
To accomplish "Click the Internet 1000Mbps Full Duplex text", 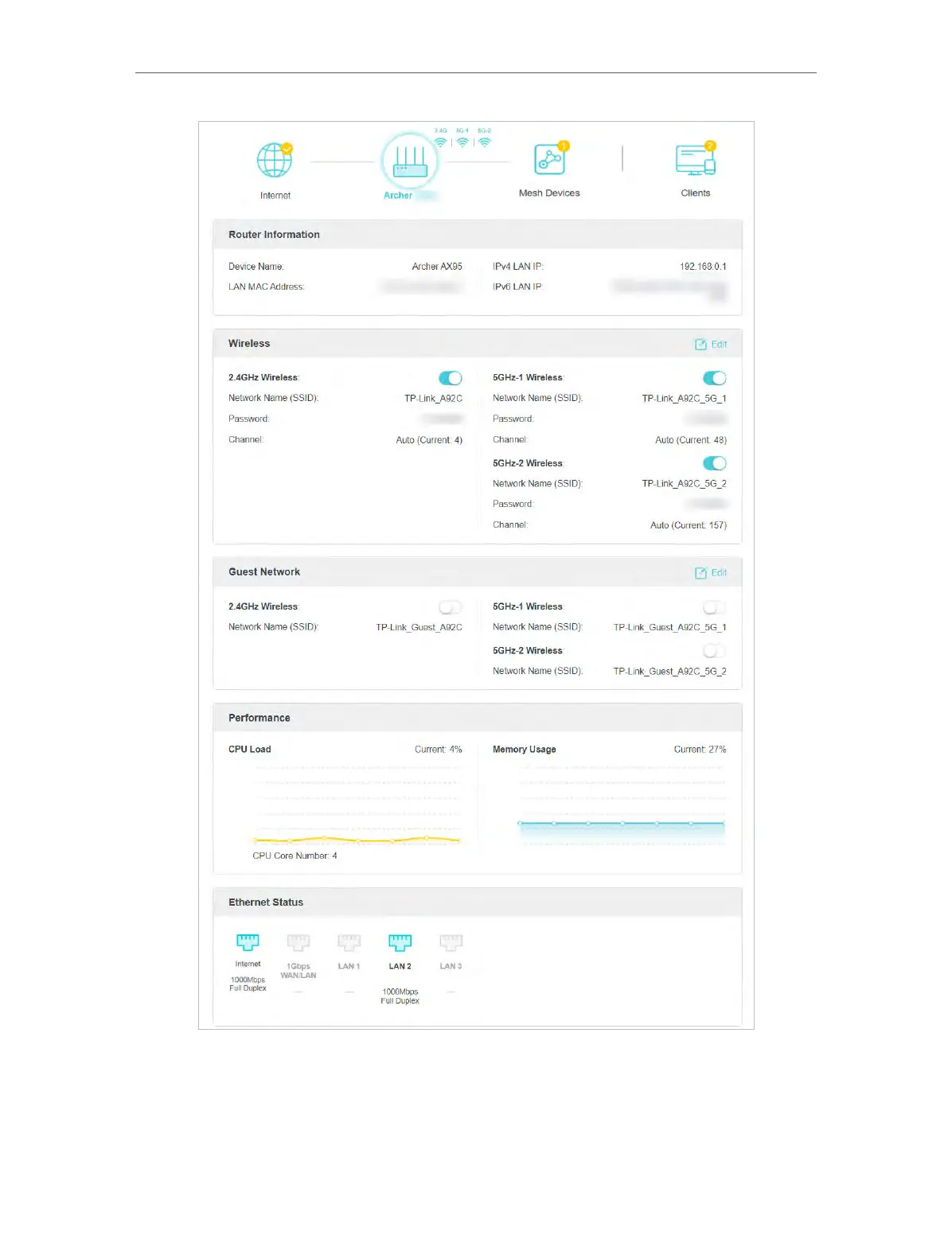I will [x=248, y=984].
